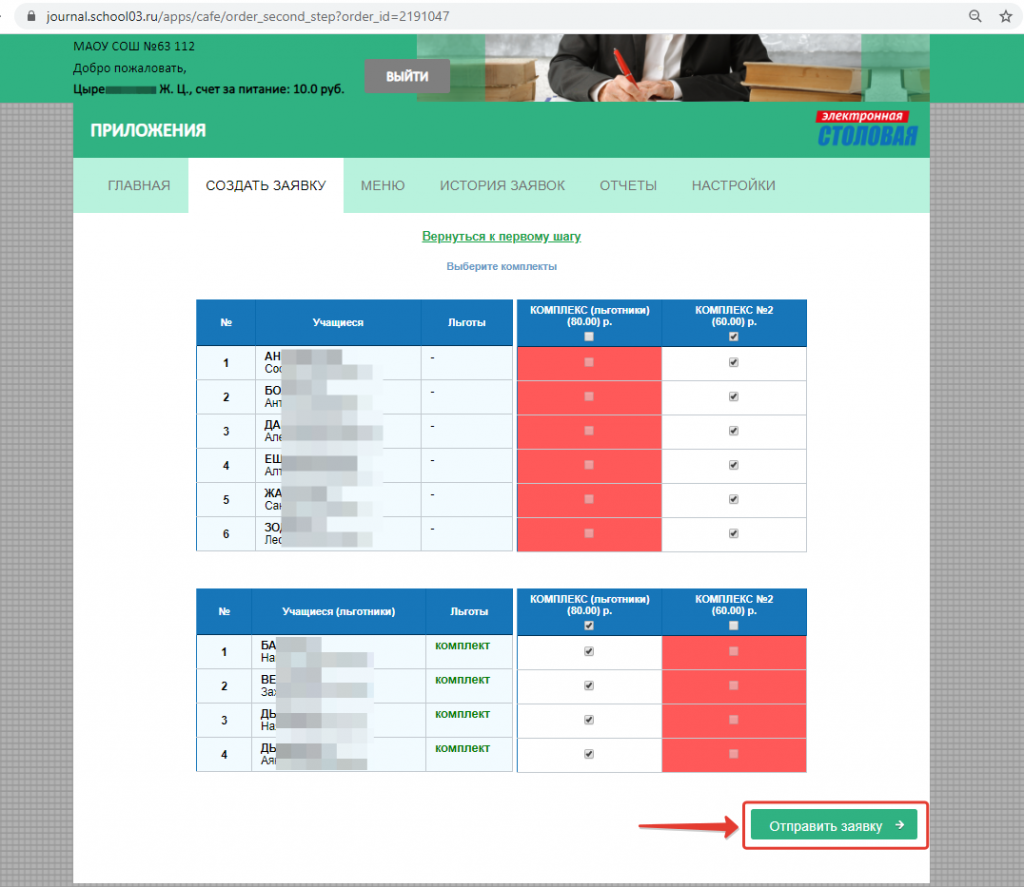Go to the ОТЧЕТЫ tab
This screenshot has height=887, width=1024.
pos(628,186)
